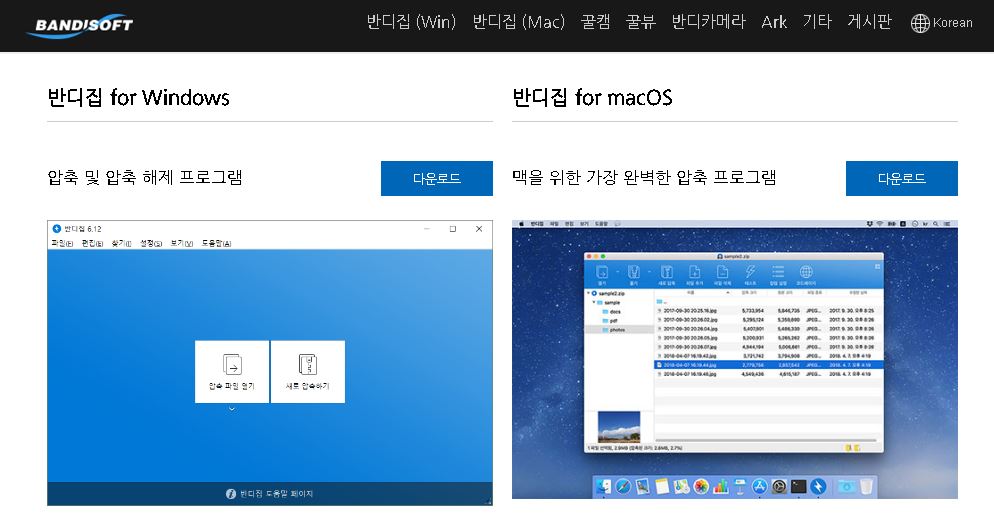Click the 반디집 for macOS heading
The height and width of the screenshot is (521, 994).
click(592, 98)
